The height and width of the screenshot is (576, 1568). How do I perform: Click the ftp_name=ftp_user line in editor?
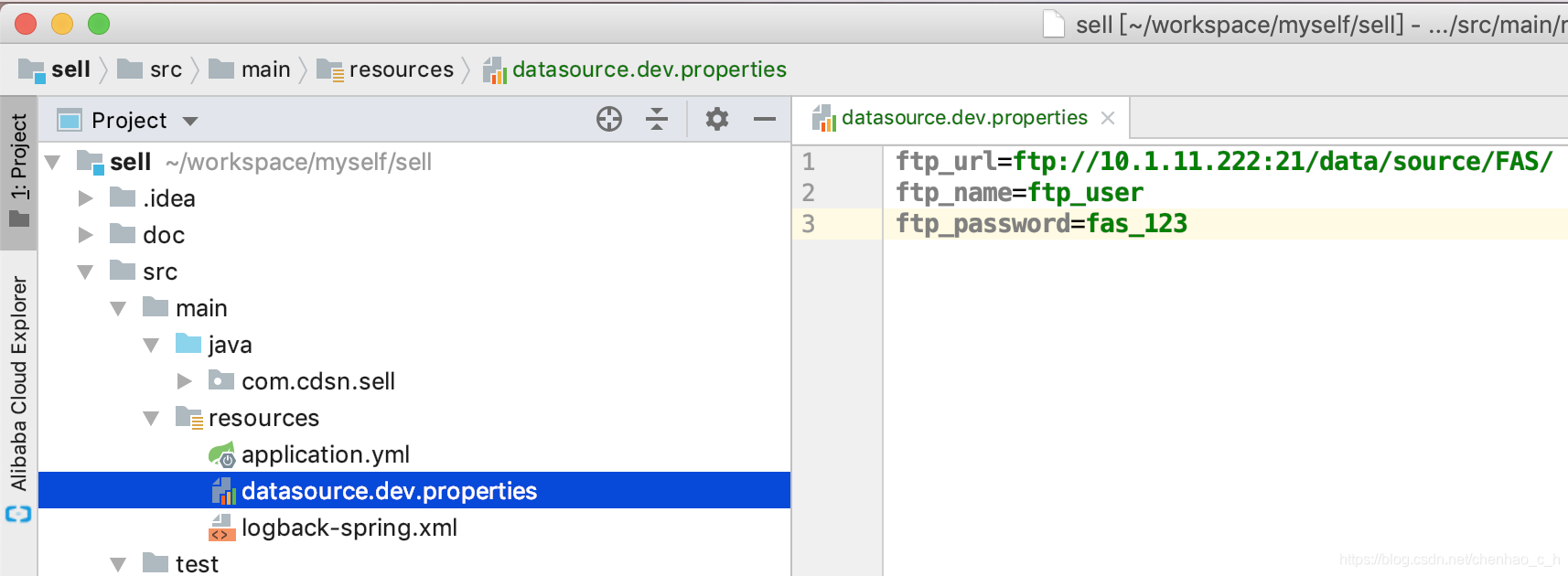1019,193
